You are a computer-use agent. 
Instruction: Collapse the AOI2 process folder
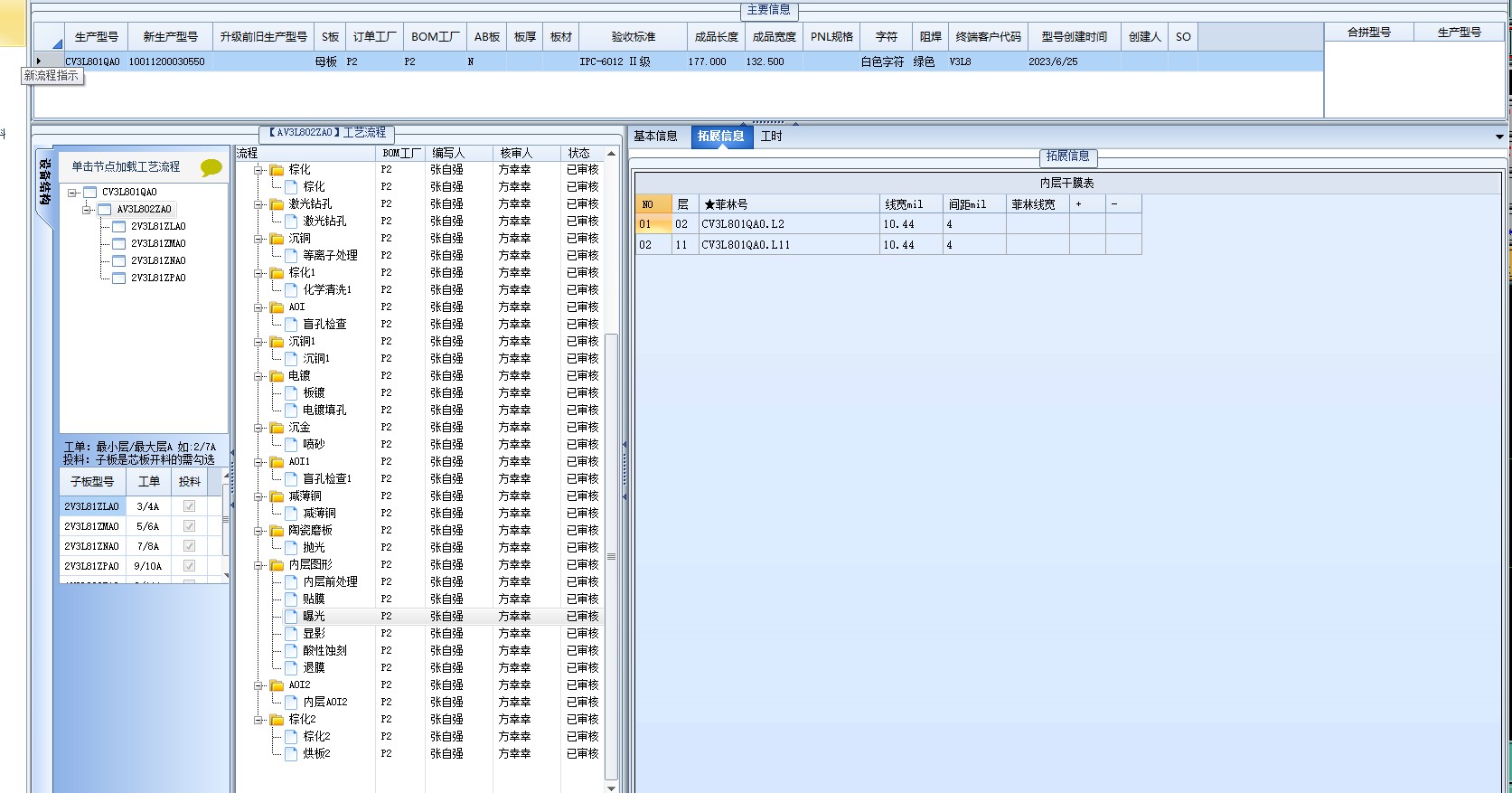pyautogui.click(x=259, y=685)
